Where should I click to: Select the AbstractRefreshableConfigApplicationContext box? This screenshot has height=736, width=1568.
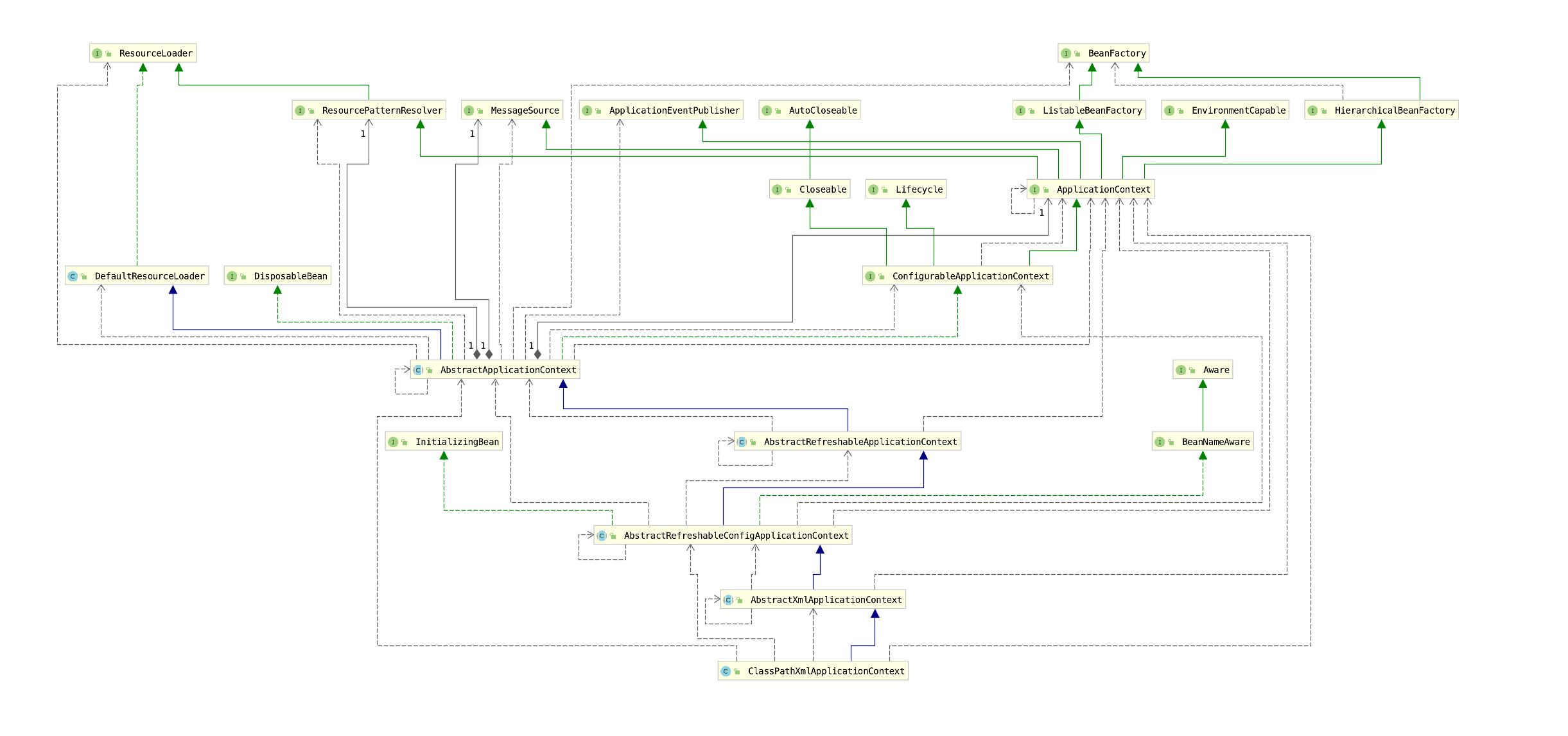tap(735, 536)
